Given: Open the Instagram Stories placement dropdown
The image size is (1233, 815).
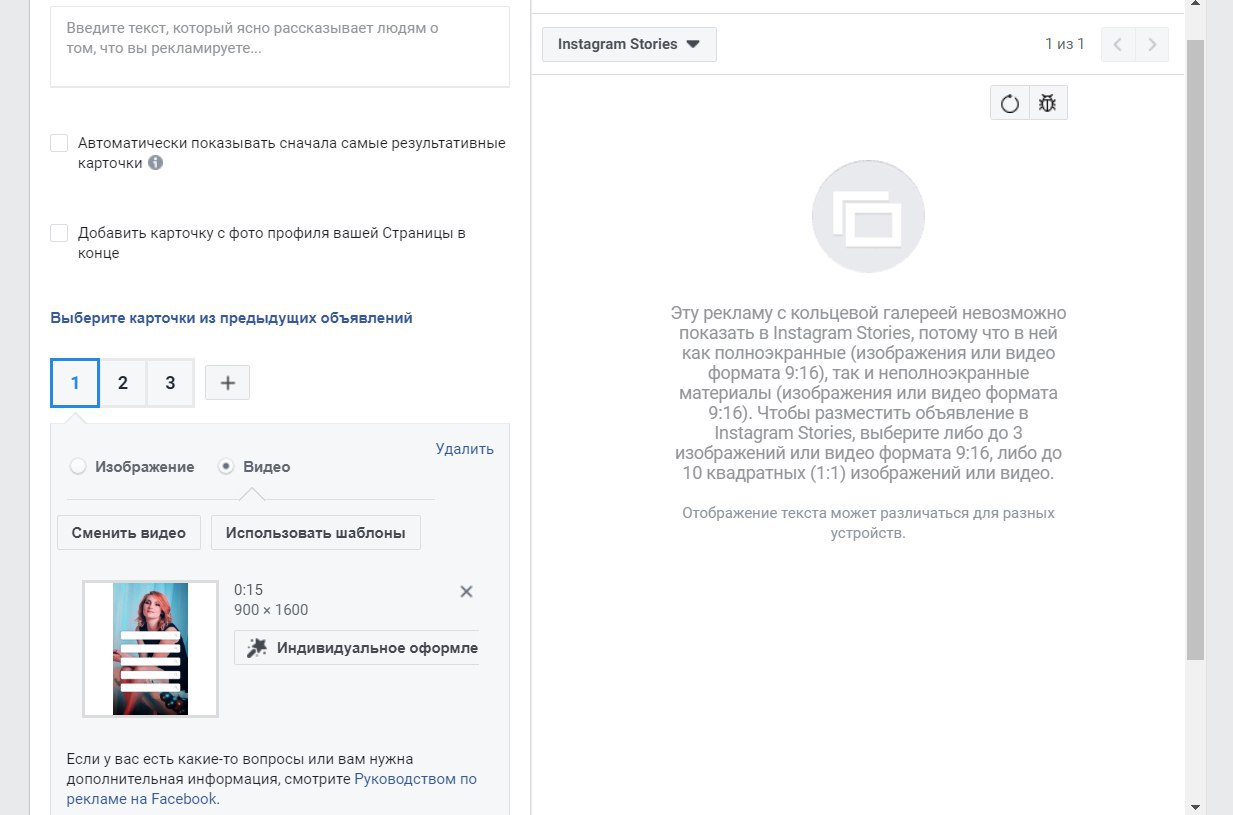Looking at the screenshot, I should click(x=629, y=44).
